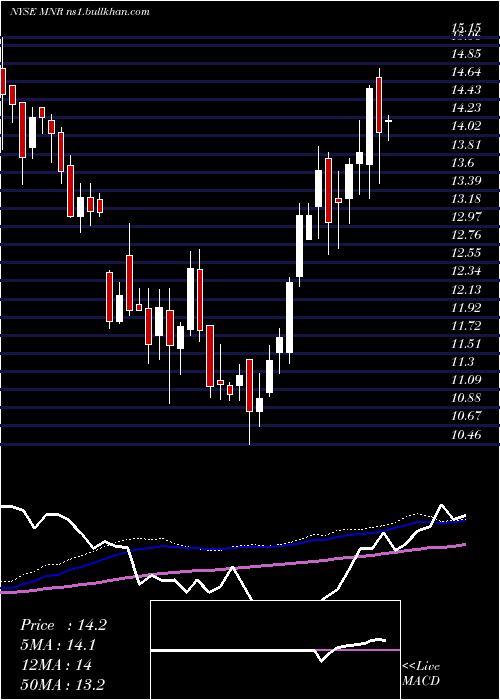This screenshot has height=700, width=500.
Task: Click the 11.09 price axis label
Action: tap(466, 380)
